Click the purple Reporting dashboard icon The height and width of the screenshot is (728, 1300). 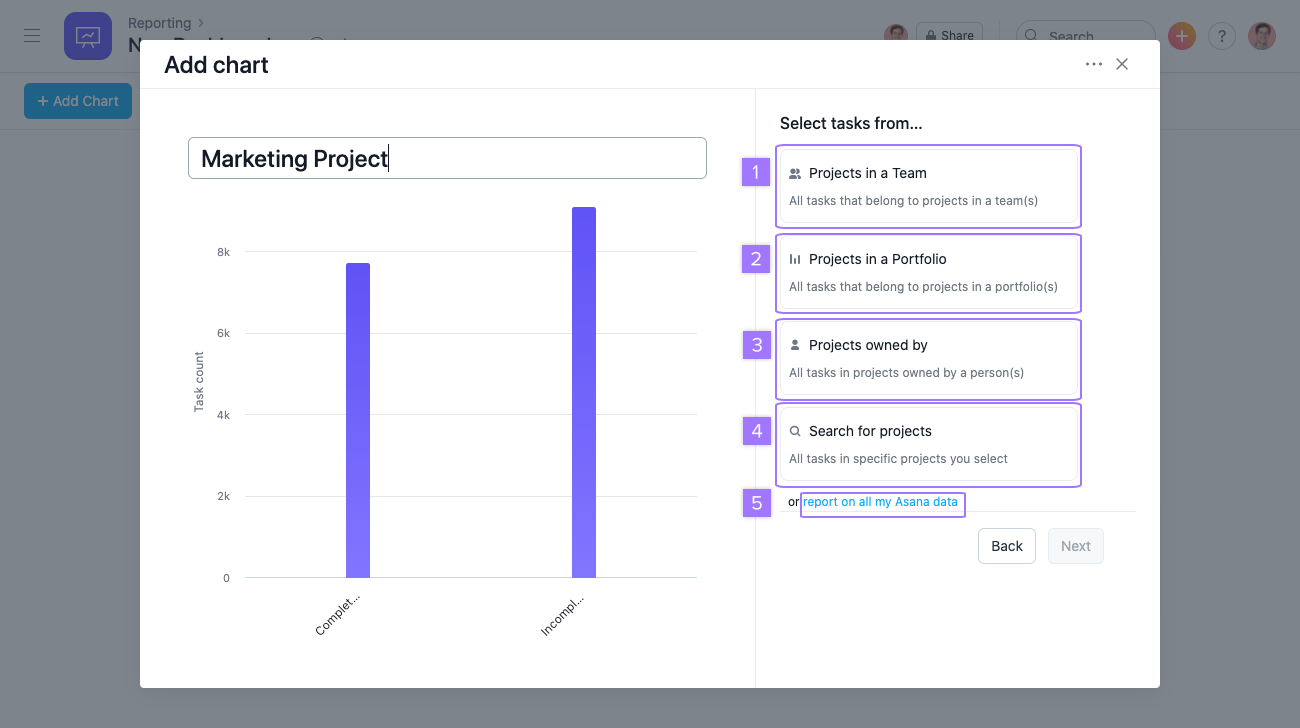pyautogui.click(x=88, y=35)
